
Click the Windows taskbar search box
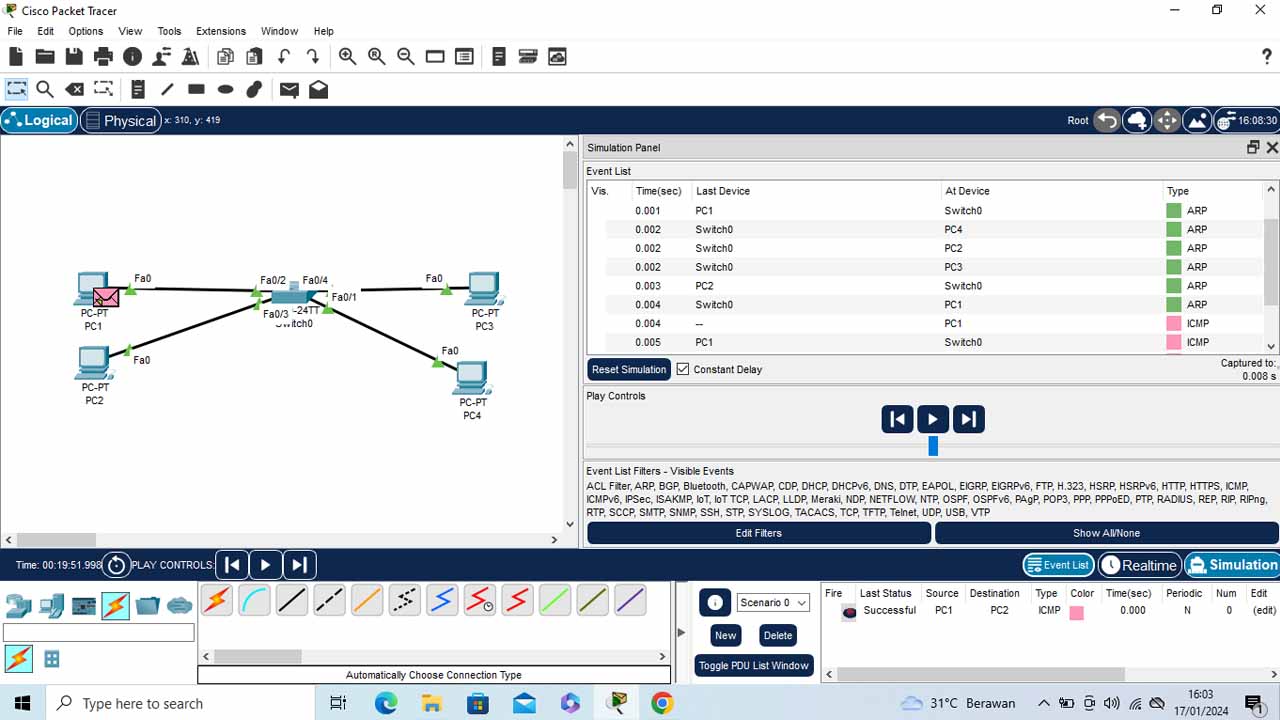(x=181, y=703)
